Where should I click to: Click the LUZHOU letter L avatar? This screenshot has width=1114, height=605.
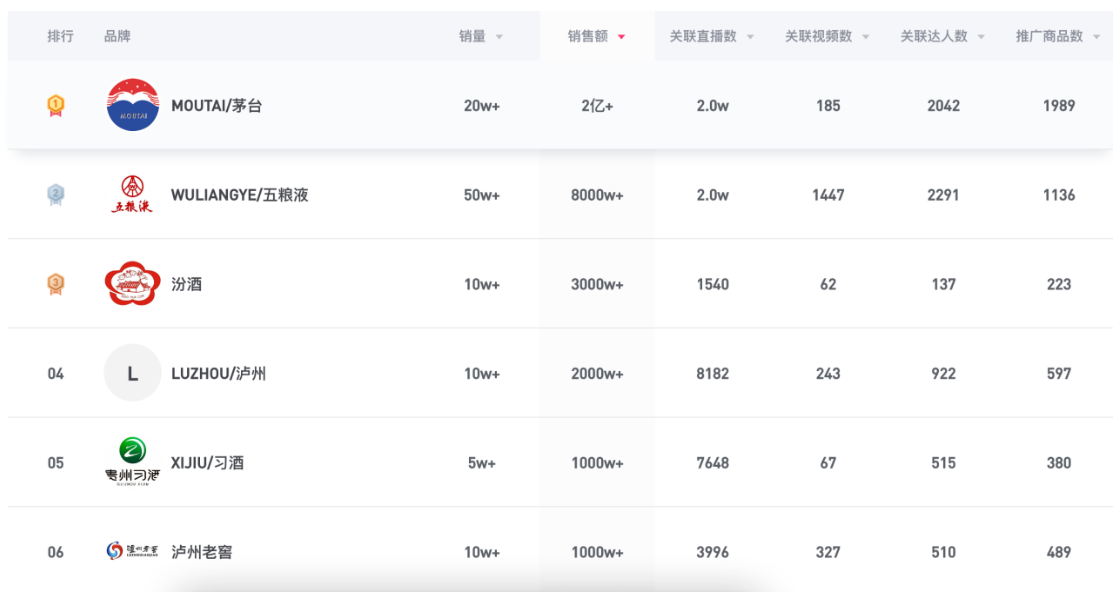(x=132, y=373)
